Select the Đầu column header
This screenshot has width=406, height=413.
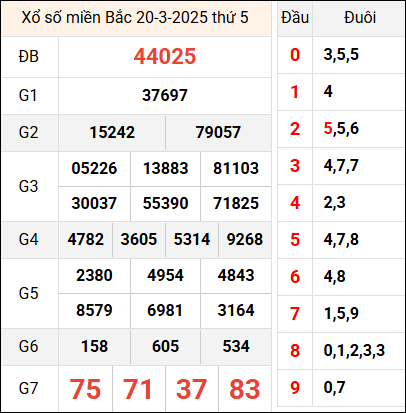pyautogui.click(x=295, y=18)
